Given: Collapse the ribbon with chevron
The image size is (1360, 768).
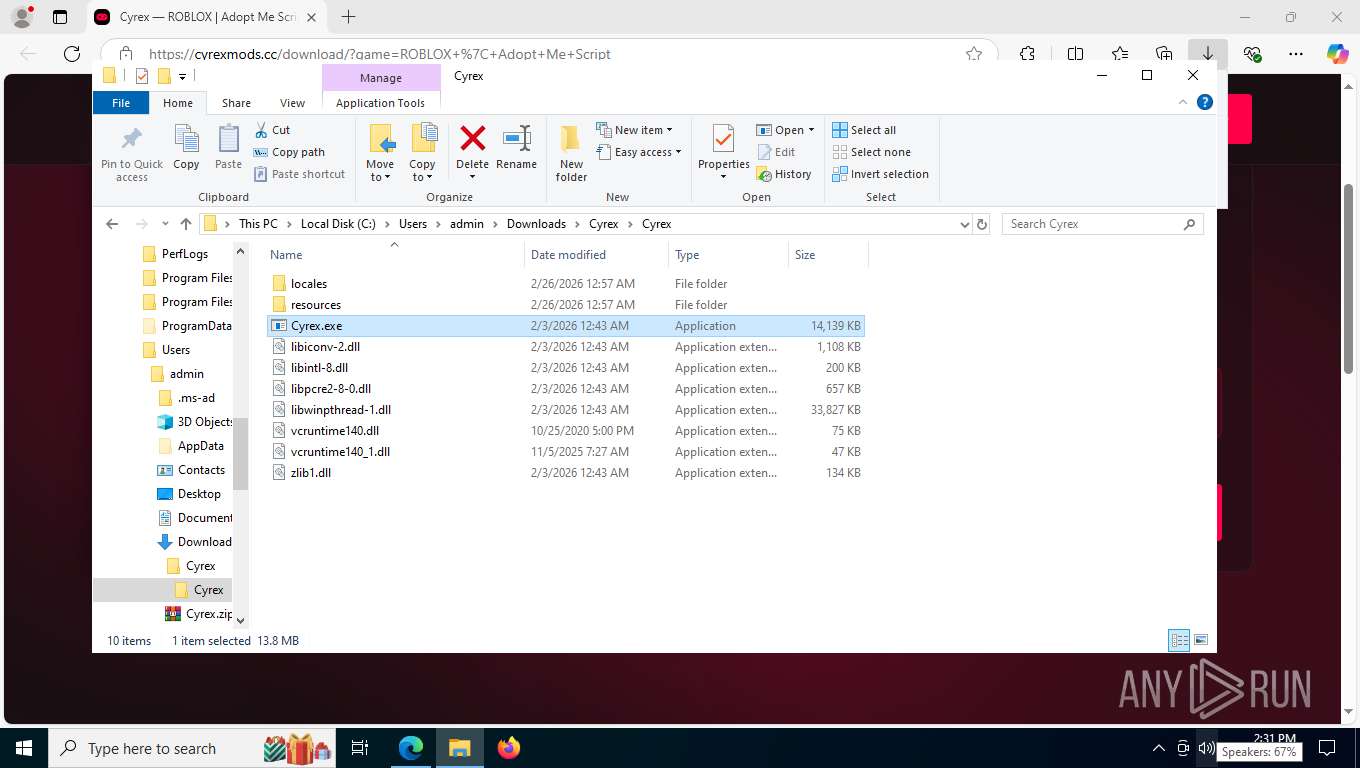Looking at the screenshot, I should [1184, 102].
